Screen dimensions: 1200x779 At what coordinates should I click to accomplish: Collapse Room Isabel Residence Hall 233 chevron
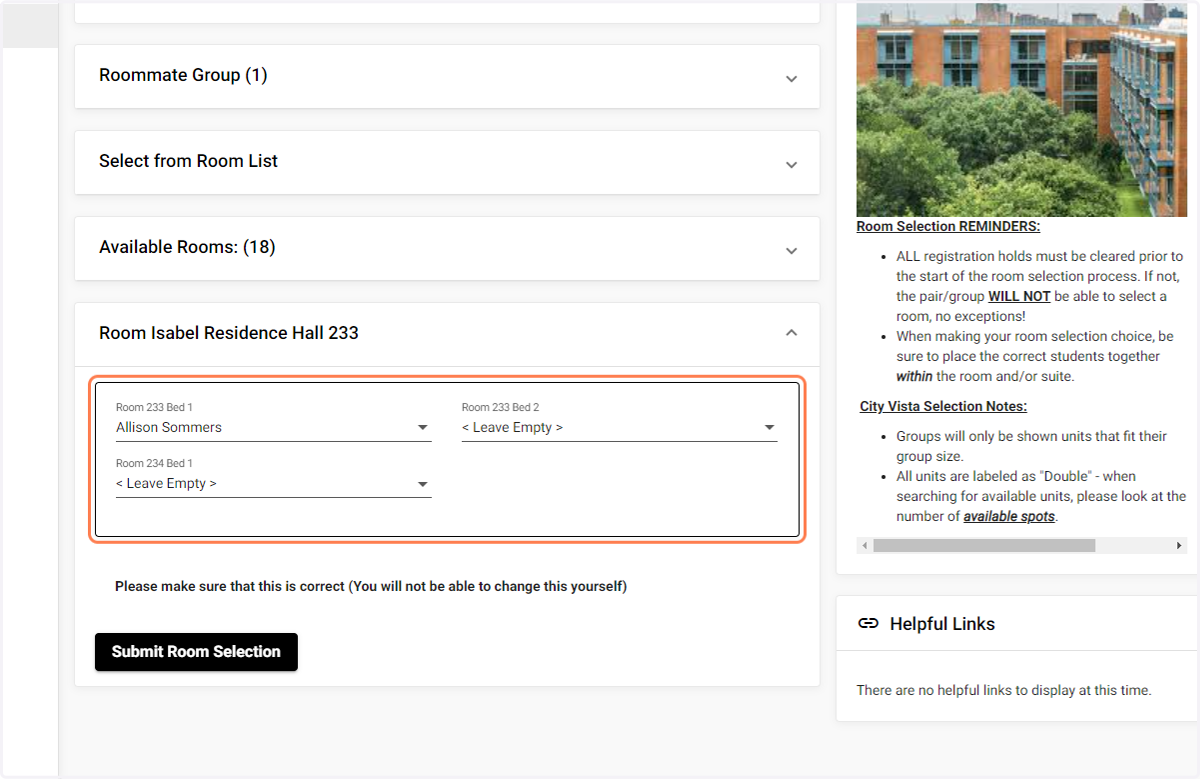point(791,332)
